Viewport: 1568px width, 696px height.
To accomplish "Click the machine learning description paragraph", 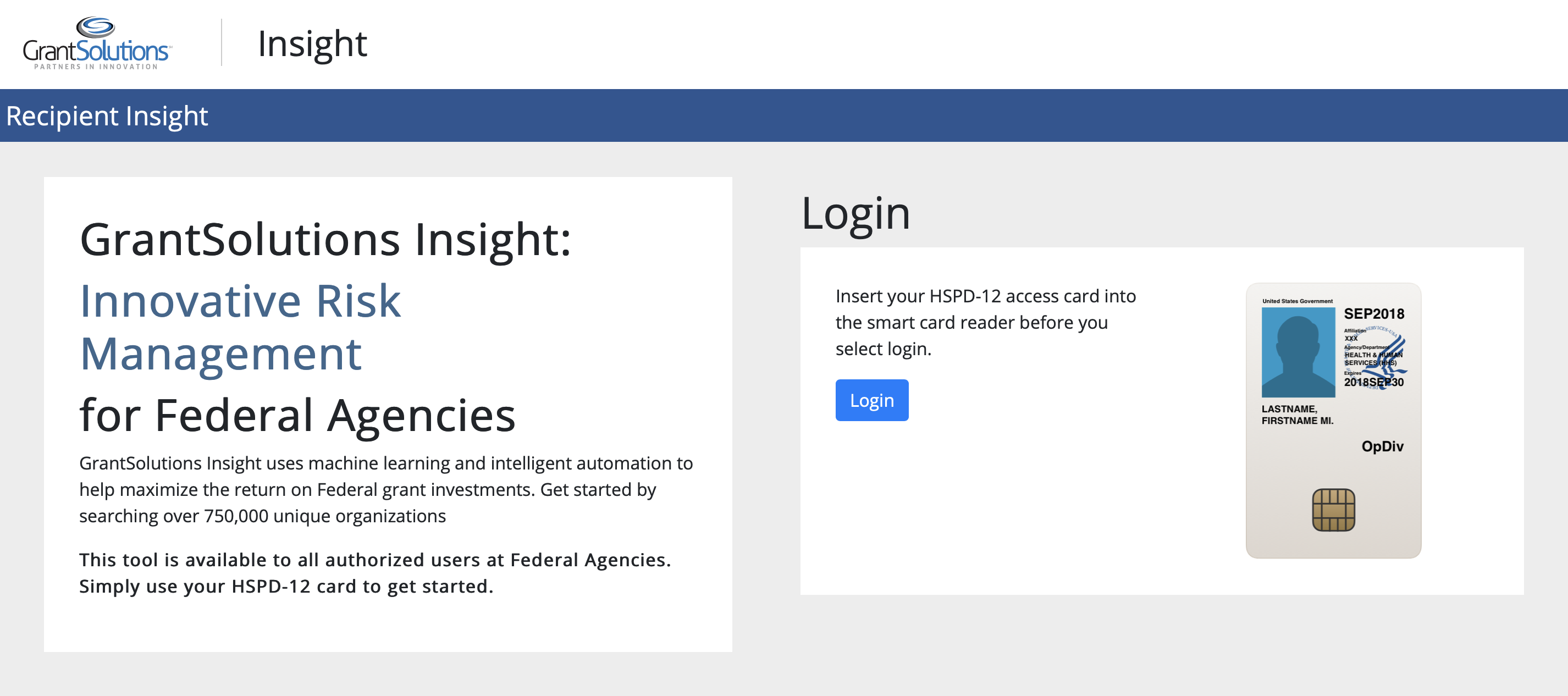I will [386, 490].
